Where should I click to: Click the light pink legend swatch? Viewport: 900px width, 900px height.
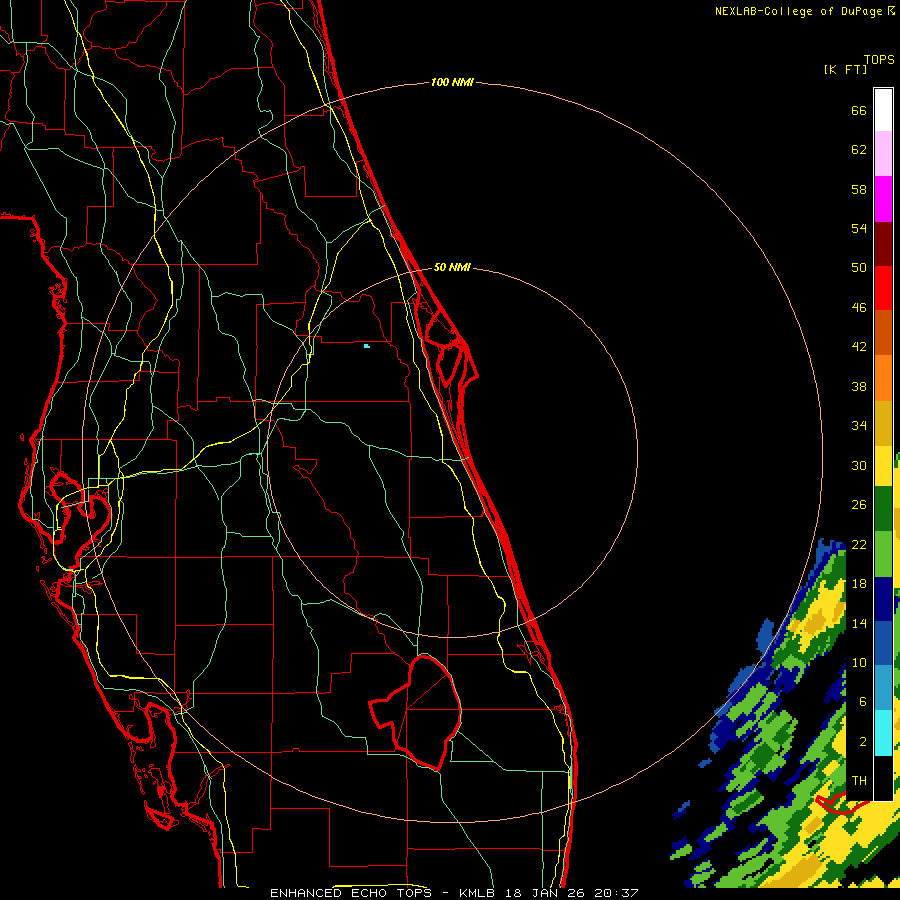pyautogui.click(x=883, y=153)
